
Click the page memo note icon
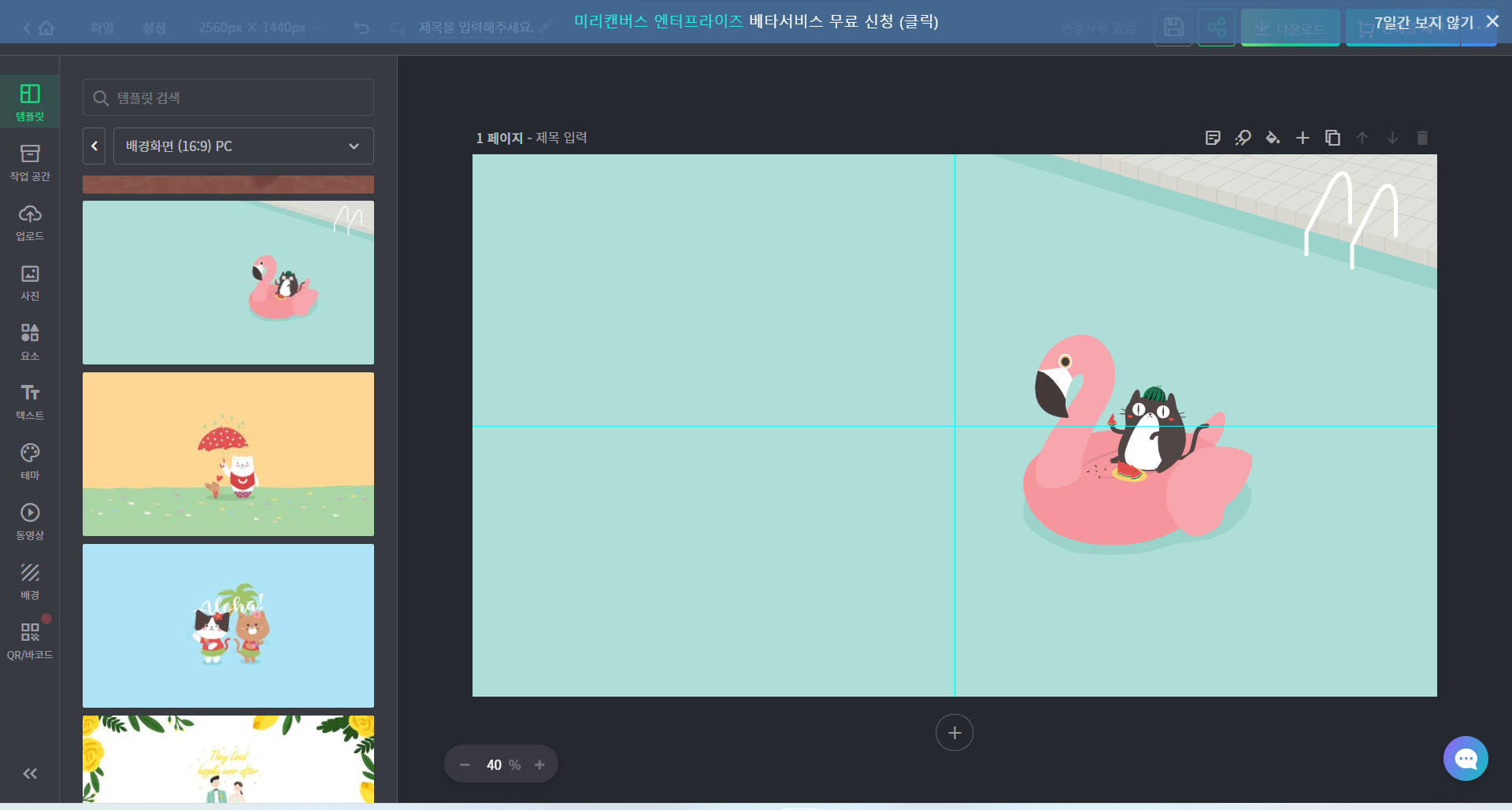pos(1213,138)
